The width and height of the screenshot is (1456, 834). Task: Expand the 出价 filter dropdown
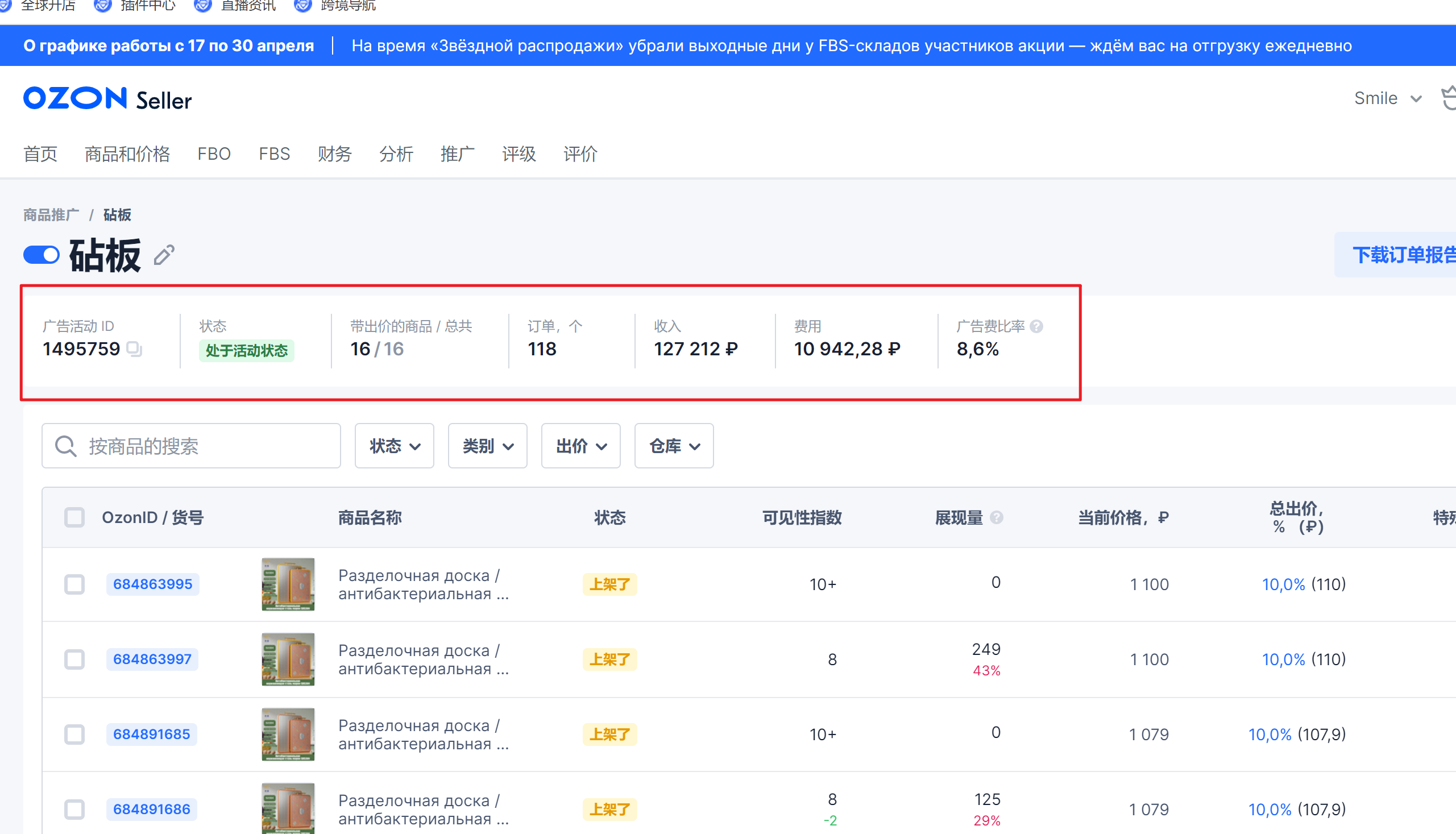tap(580, 446)
